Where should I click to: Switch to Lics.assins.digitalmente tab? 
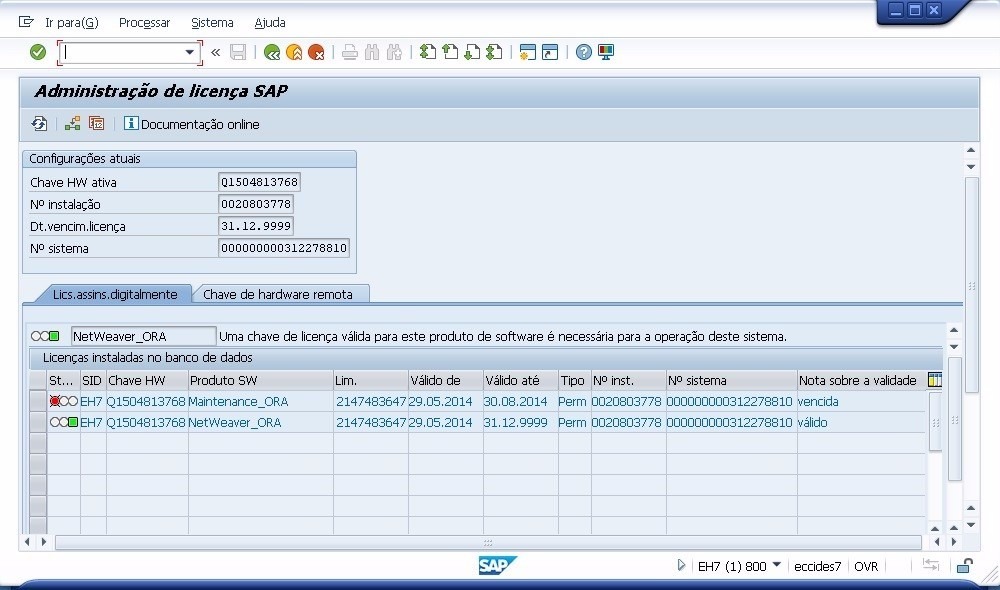click(115, 295)
